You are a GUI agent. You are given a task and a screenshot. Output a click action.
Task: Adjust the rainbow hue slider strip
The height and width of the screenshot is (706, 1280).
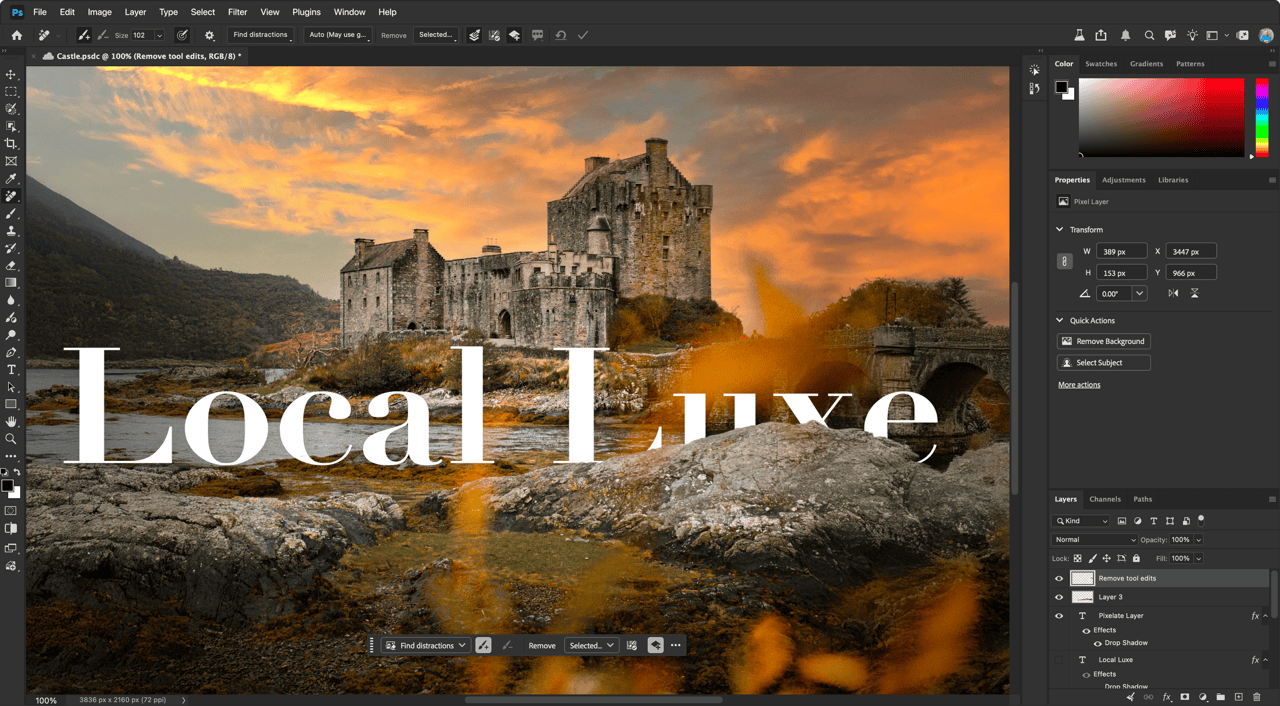pos(1262,117)
